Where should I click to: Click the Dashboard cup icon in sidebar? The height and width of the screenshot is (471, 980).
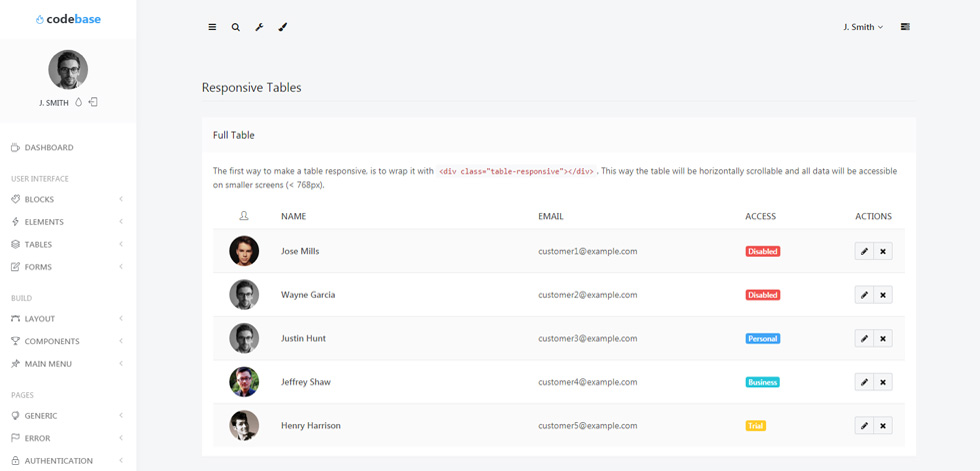[x=16, y=148]
